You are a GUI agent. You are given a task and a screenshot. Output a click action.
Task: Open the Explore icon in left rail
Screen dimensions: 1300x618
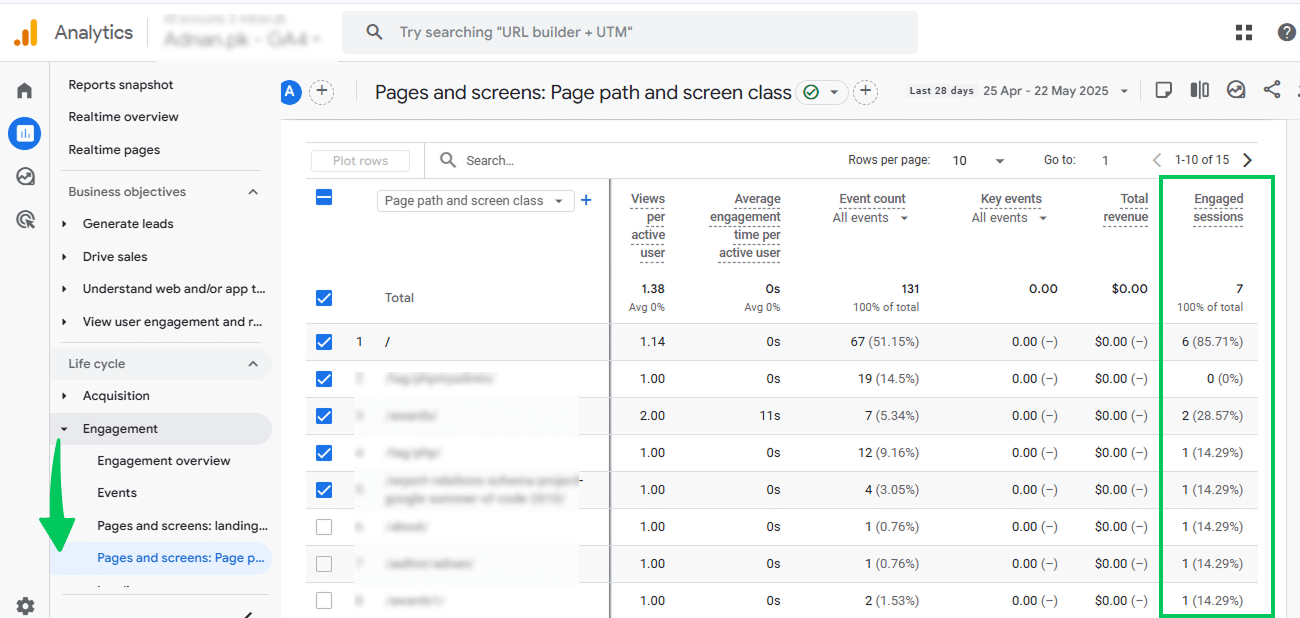coord(25,177)
